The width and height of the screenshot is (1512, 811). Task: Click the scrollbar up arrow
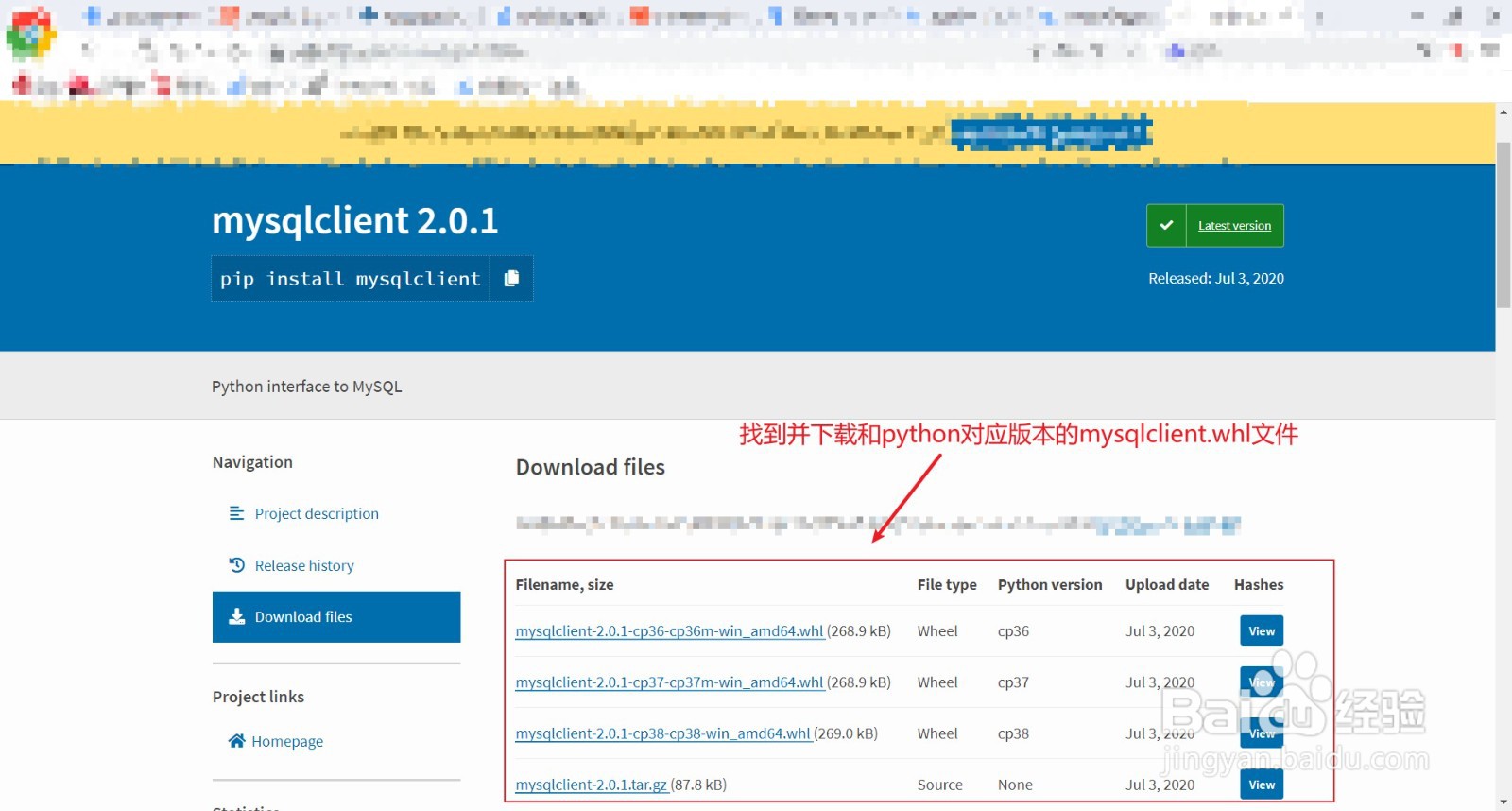1503,112
